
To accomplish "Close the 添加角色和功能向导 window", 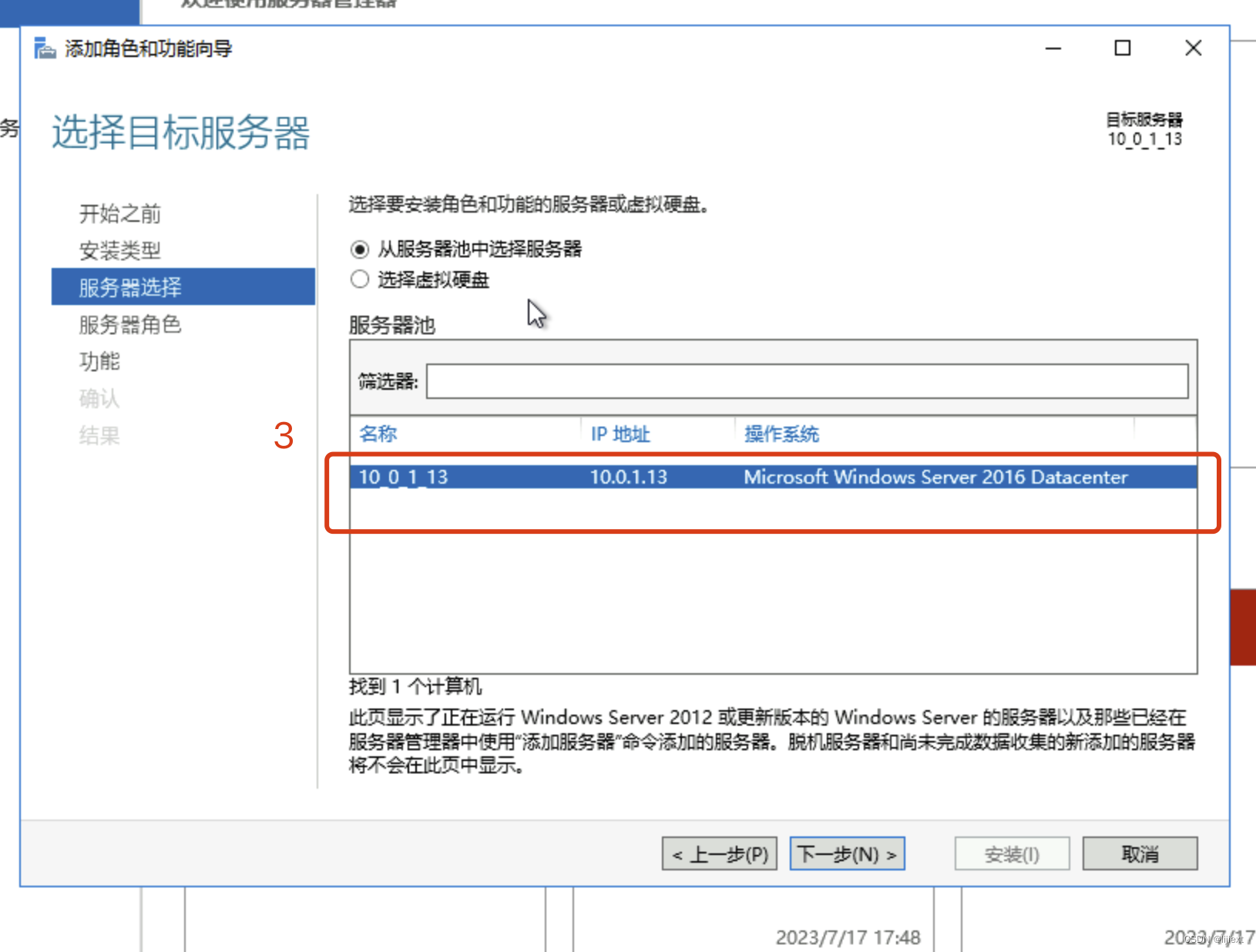I will pyautogui.click(x=1193, y=49).
